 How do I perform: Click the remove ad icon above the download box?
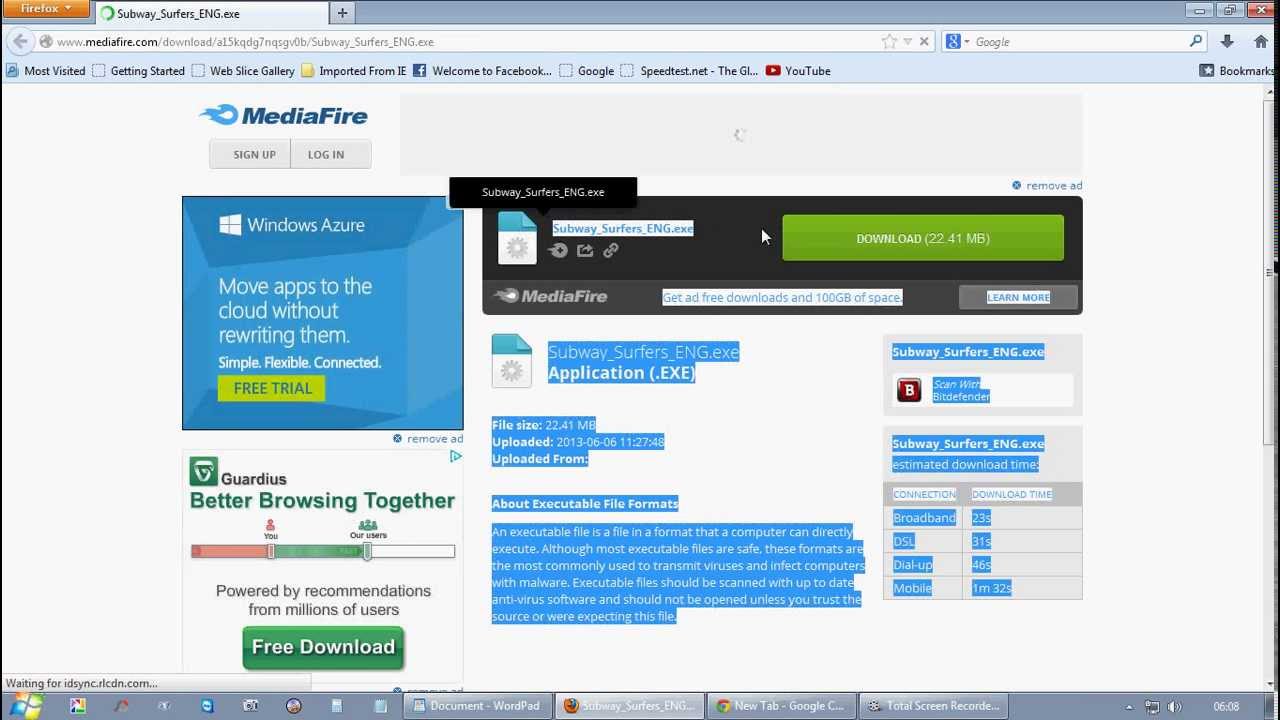click(x=1016, y=185)
